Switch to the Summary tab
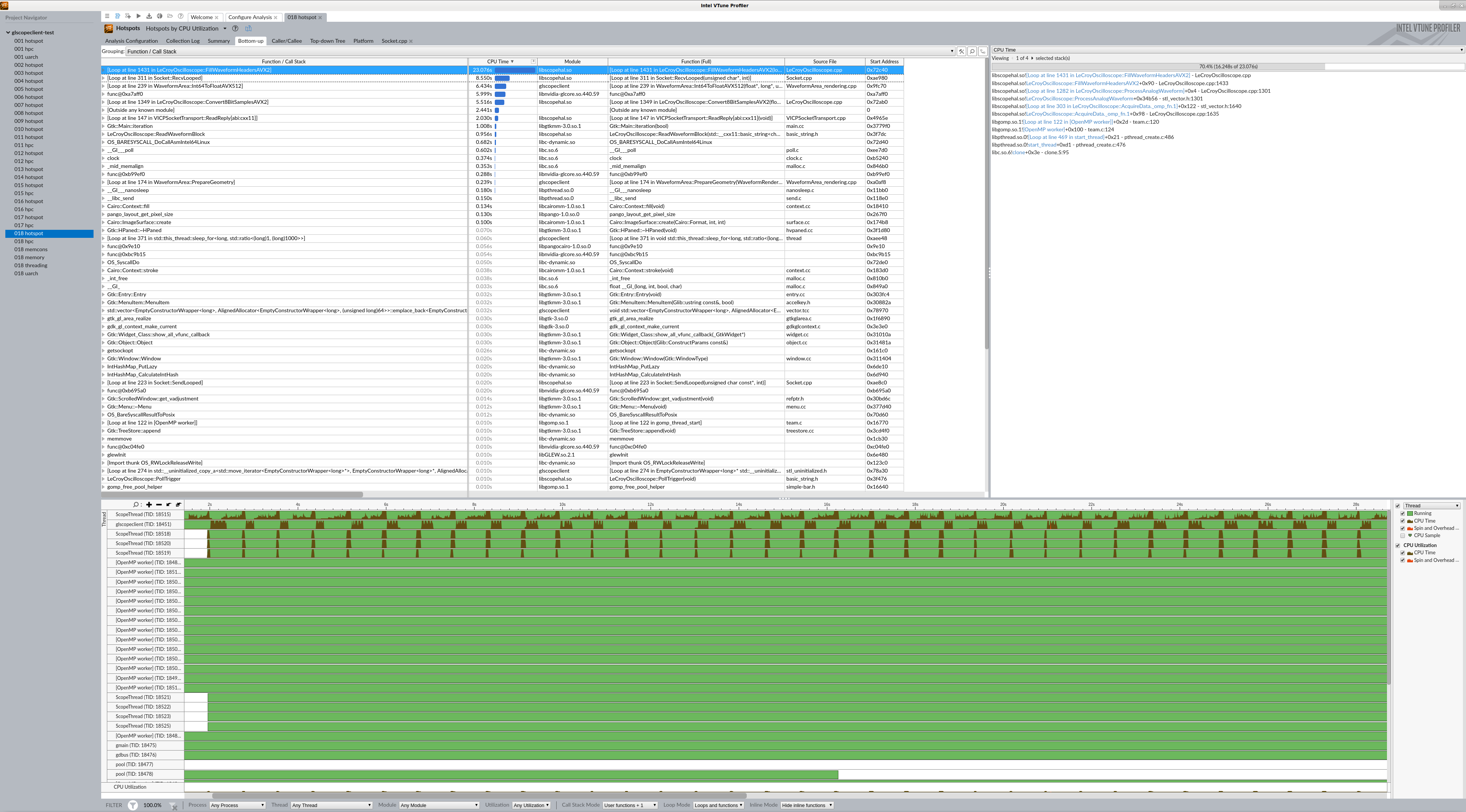1466x812 pixels. [218, 41]
